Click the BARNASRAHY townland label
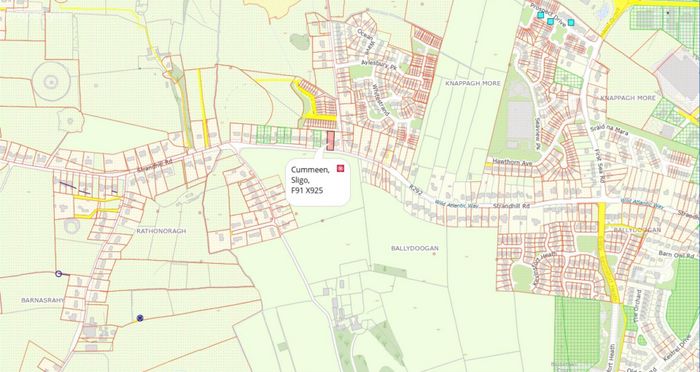700x372 pixels. coord(42,300)
